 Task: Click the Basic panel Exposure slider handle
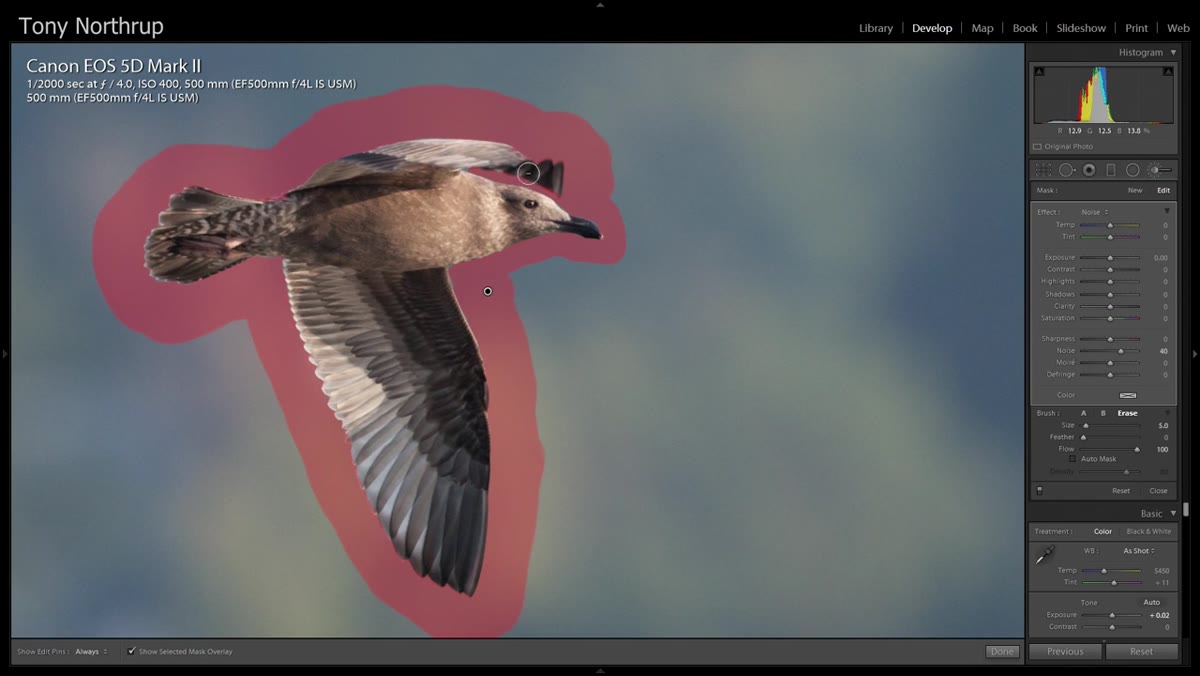pyautogui.click(x=1112, y=615)
